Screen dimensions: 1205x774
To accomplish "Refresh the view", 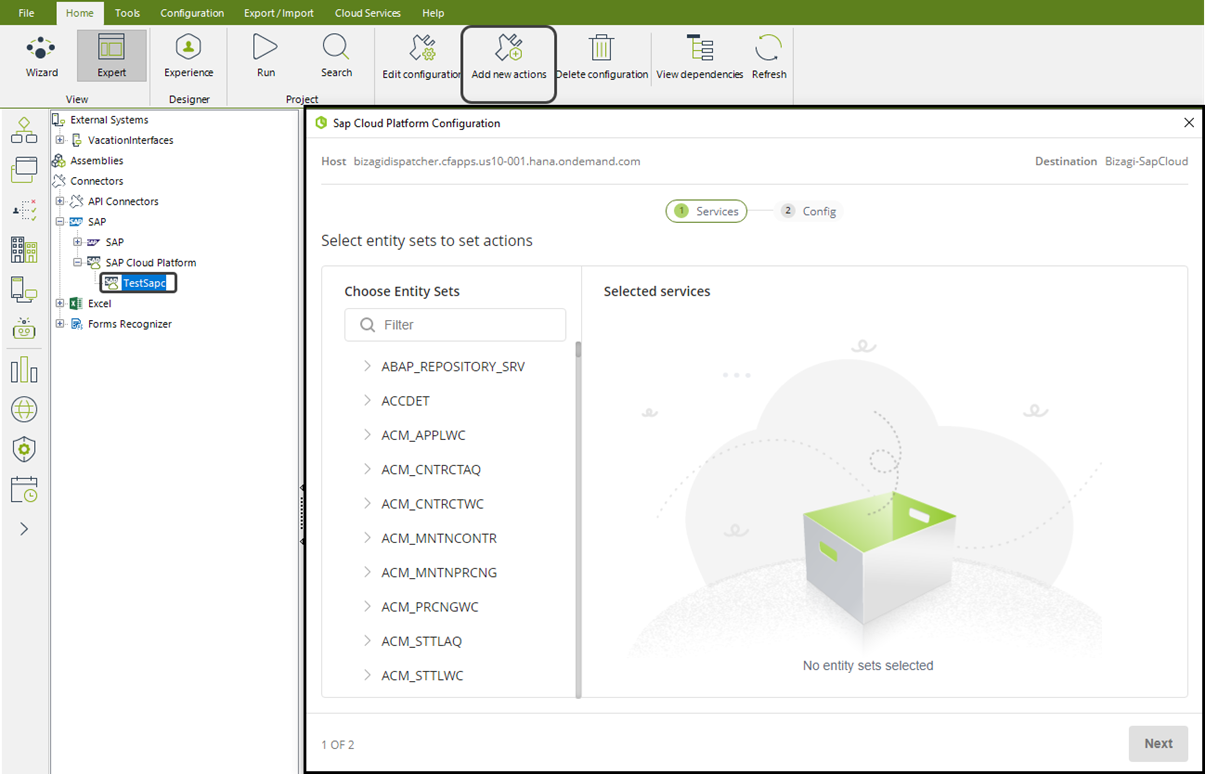I will click(769, 58).
